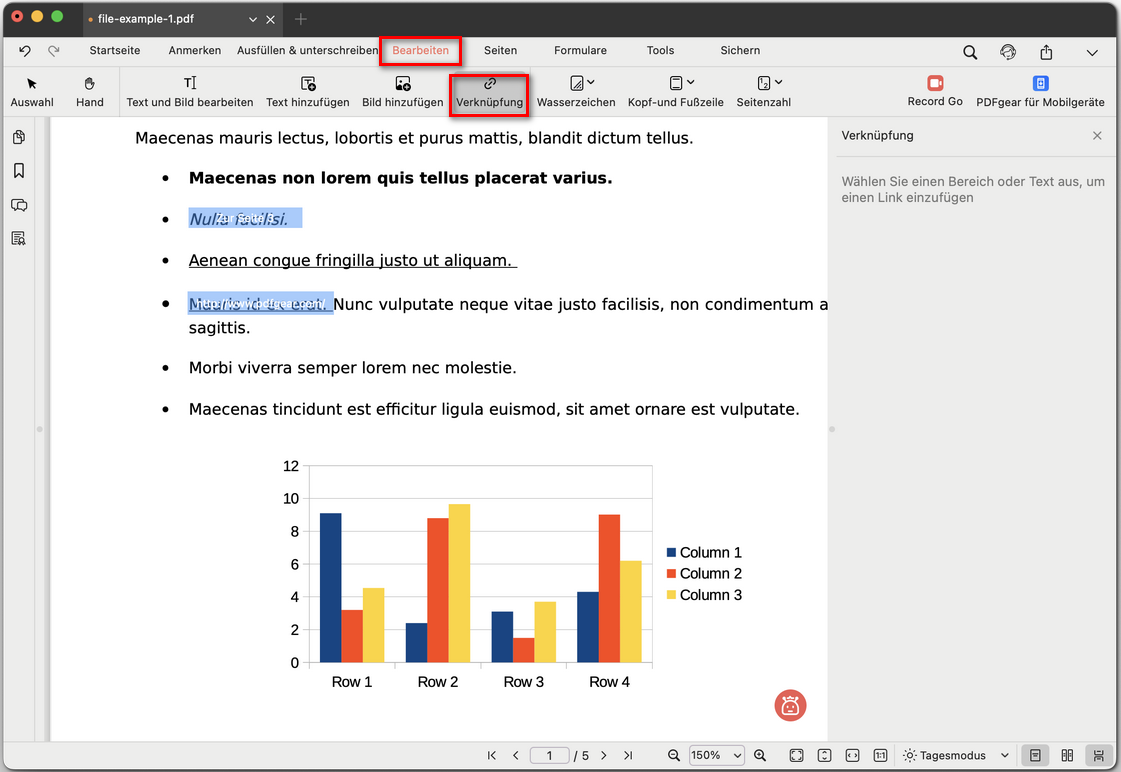Open the Formulare tab
The height and width of the screenshot is (772, 1121).
pos(580,50)
